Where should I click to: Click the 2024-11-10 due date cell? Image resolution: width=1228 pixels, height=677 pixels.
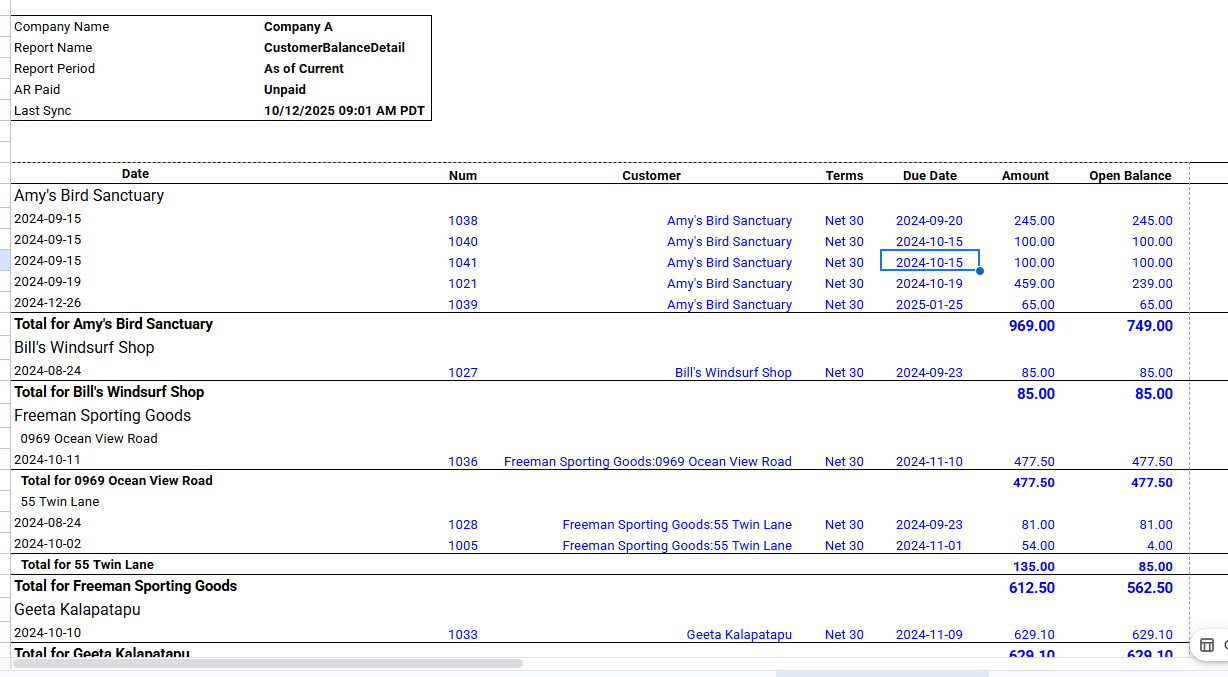tap(929, 462)
